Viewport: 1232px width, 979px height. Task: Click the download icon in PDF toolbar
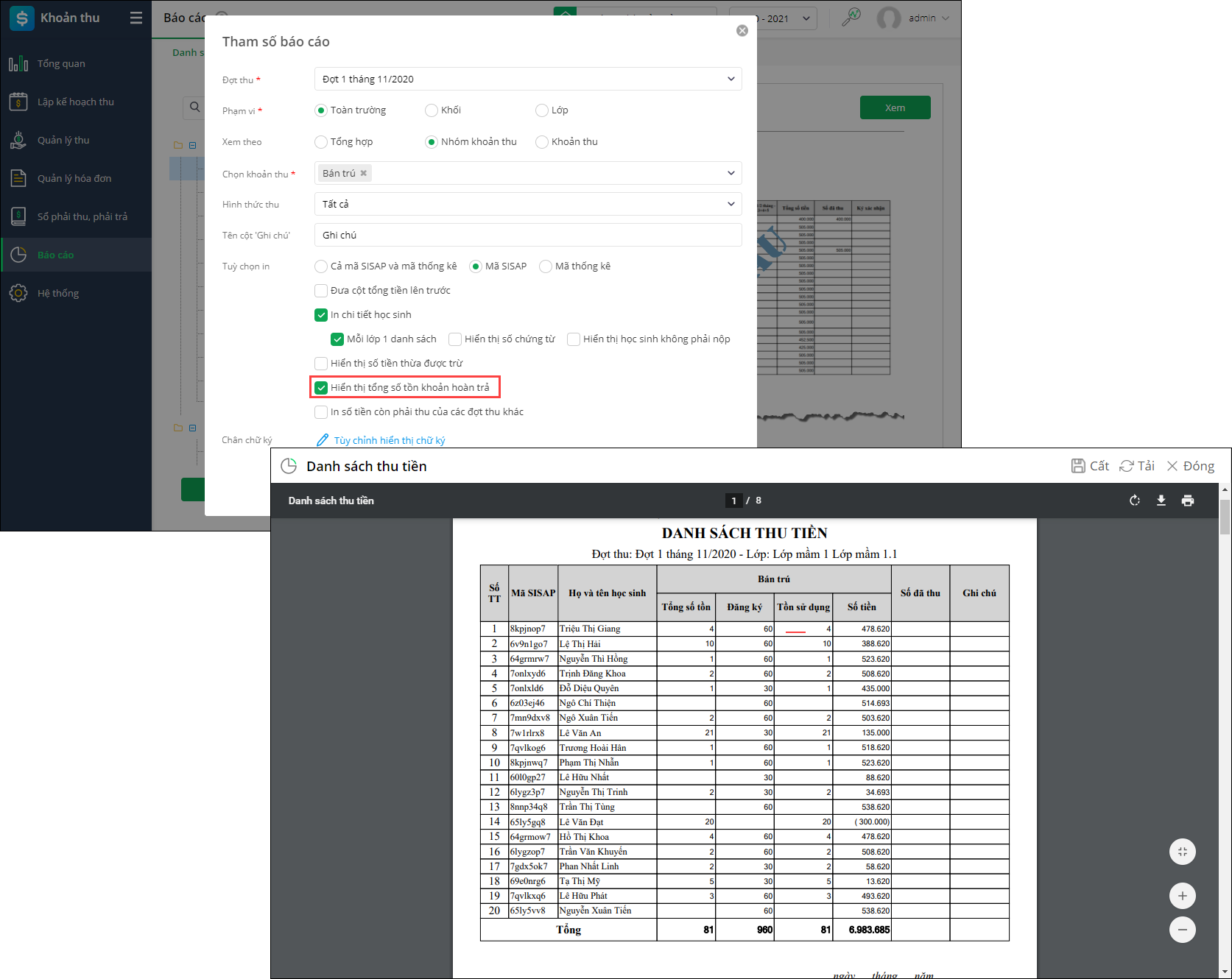point(1161,501)
